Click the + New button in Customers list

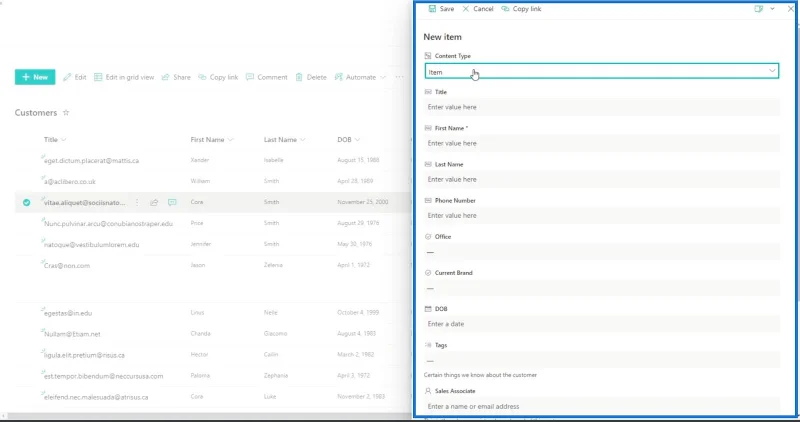pyautogui.click(x=35, y=77)
